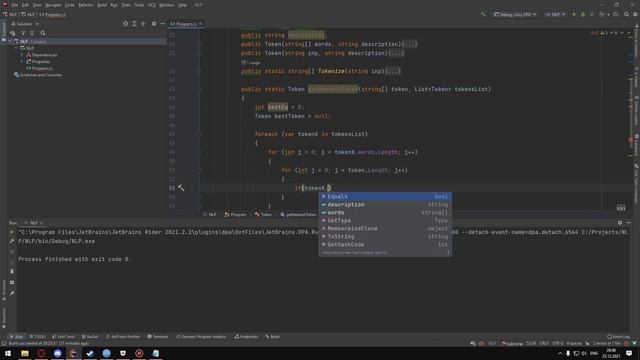This screenshot has height=360, width=640.
Task: Click the Debug bug icon
Action: 583,15
